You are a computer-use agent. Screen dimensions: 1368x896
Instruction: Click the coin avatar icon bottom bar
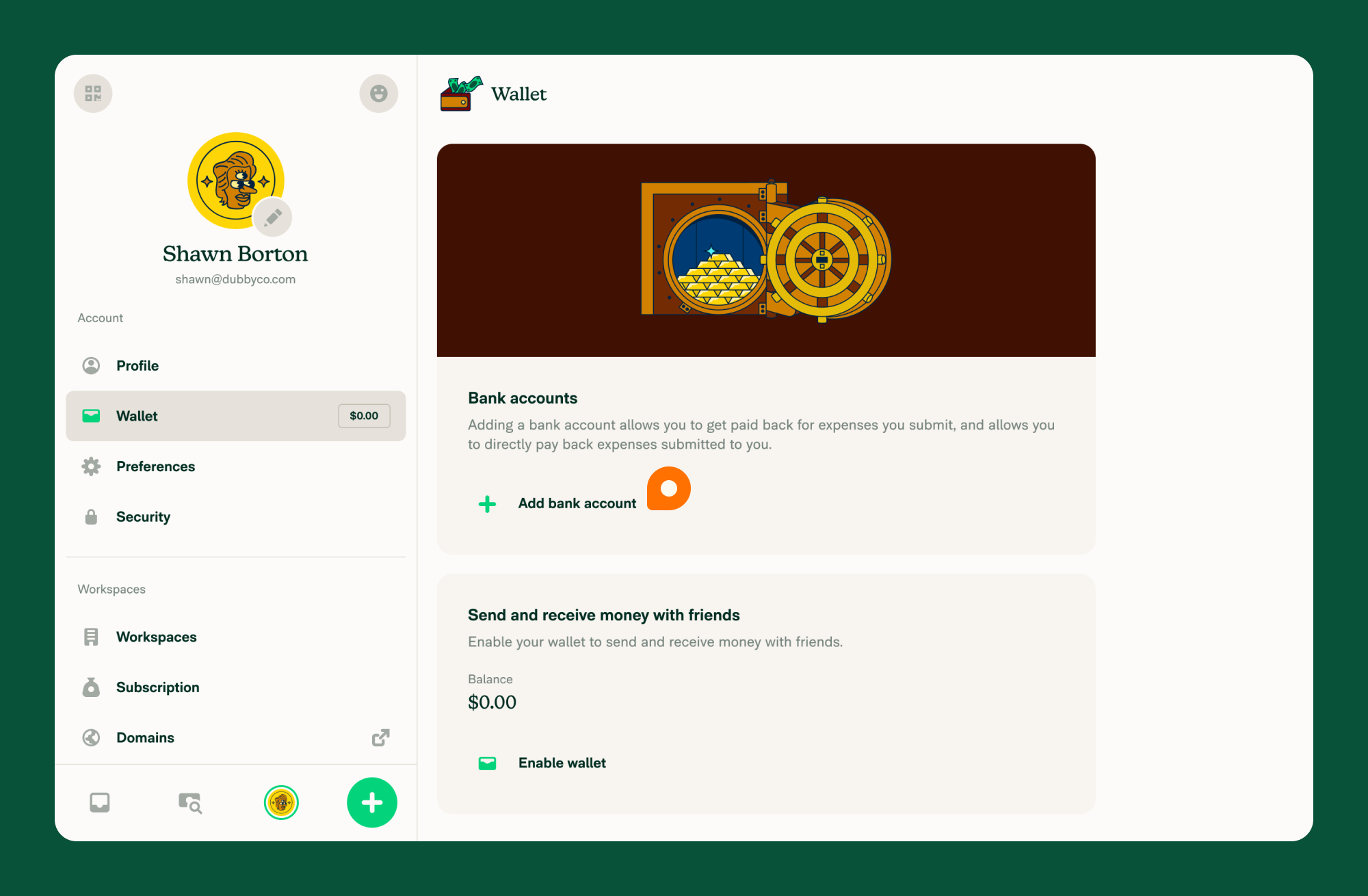281,800
